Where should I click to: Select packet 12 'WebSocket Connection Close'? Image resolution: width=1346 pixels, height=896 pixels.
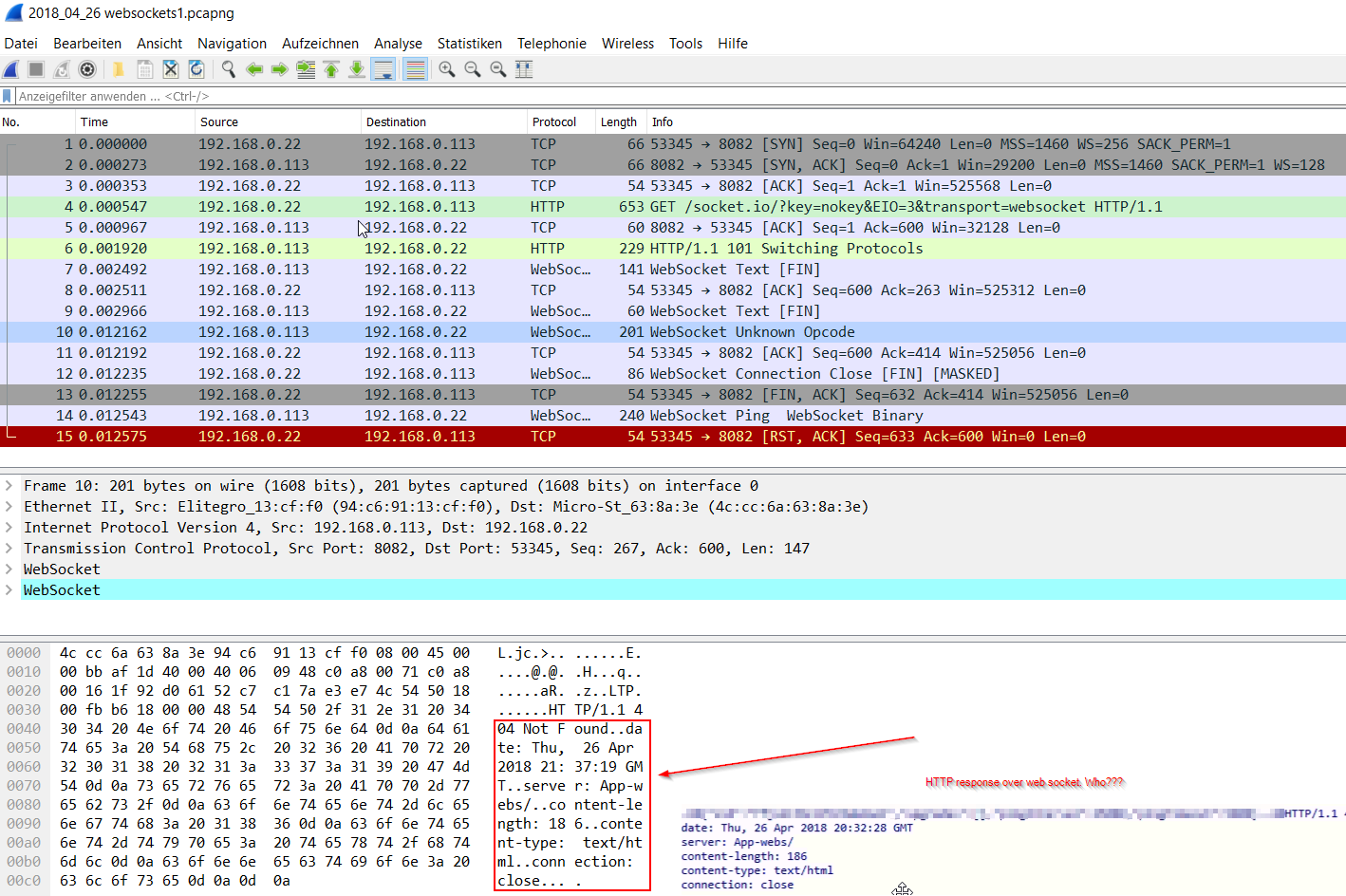pyautogui.click(x=673, y=374)
